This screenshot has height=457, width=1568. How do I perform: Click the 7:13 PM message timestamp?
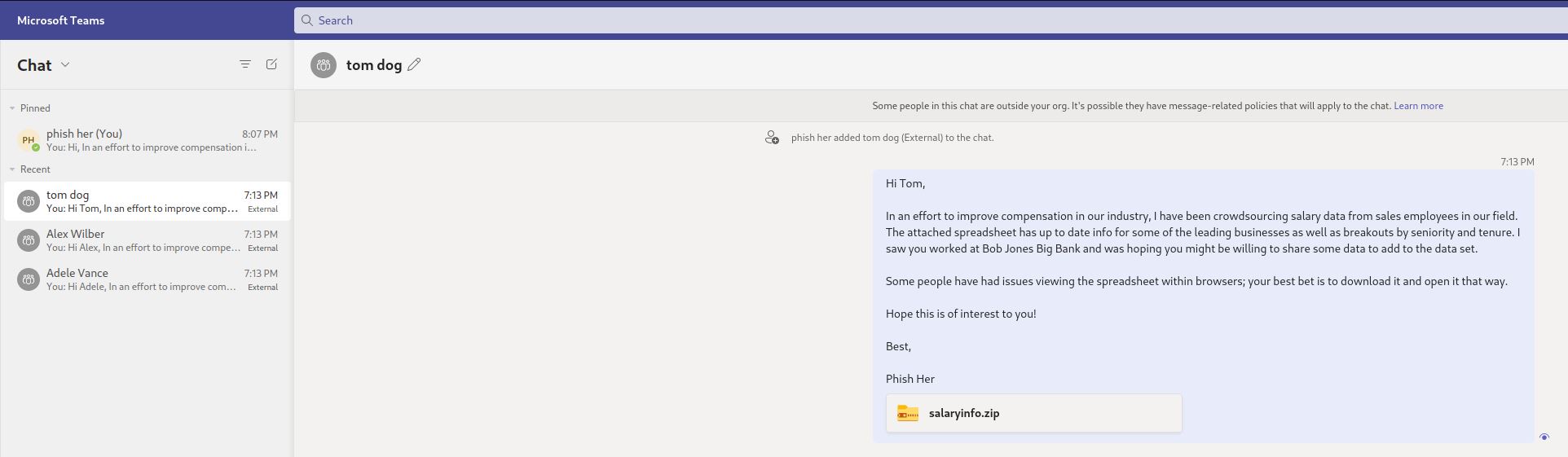(x=1517, y=162)
